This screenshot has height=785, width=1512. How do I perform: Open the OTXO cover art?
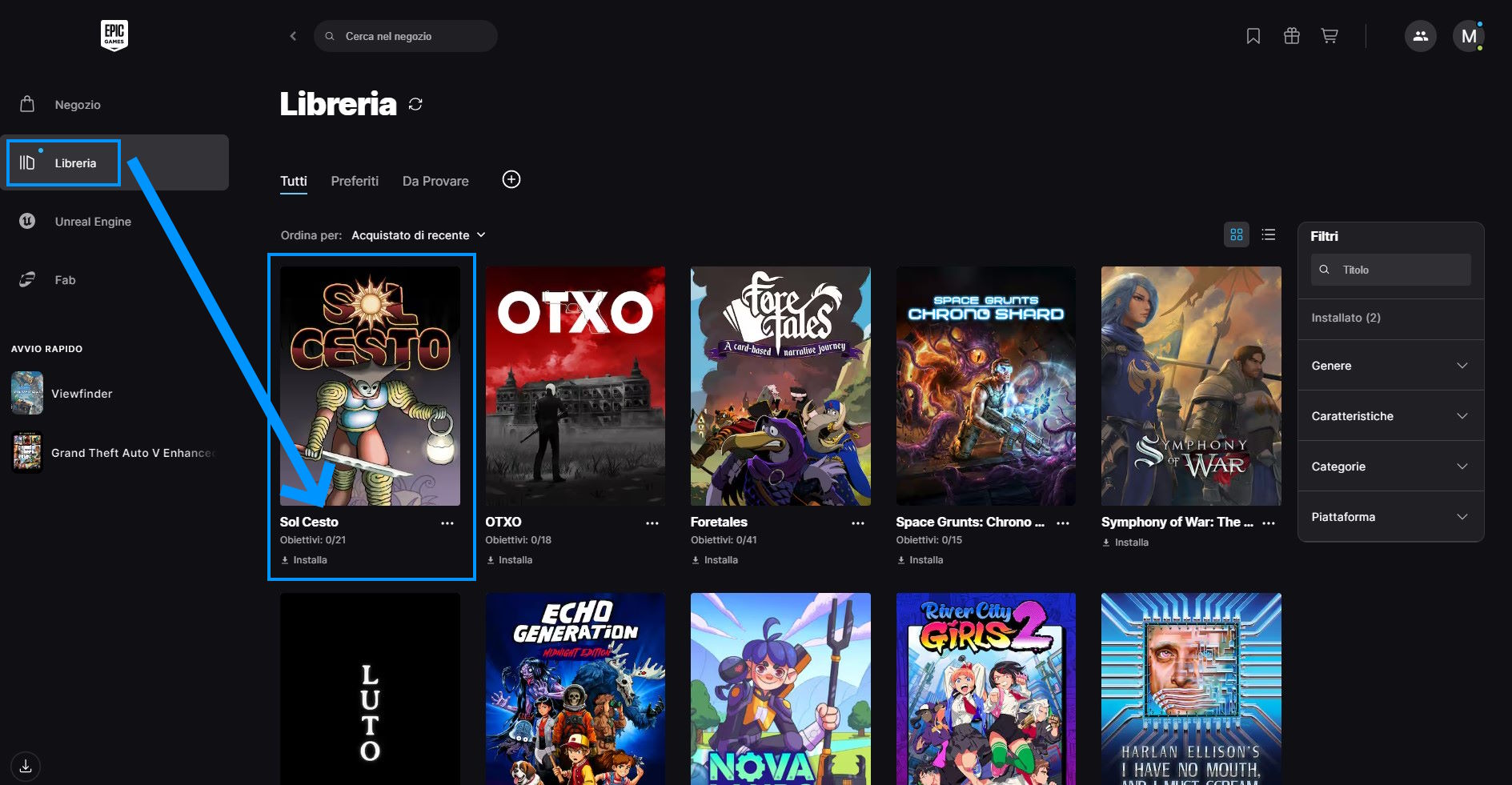coord(576,386)
